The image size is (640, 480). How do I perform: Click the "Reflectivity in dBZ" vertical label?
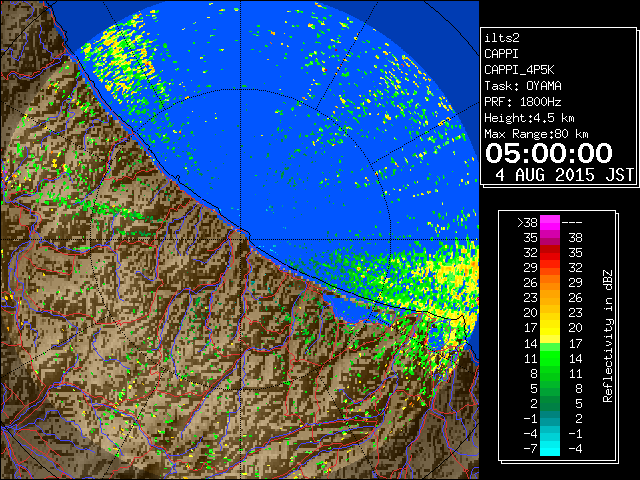point(608,336)
